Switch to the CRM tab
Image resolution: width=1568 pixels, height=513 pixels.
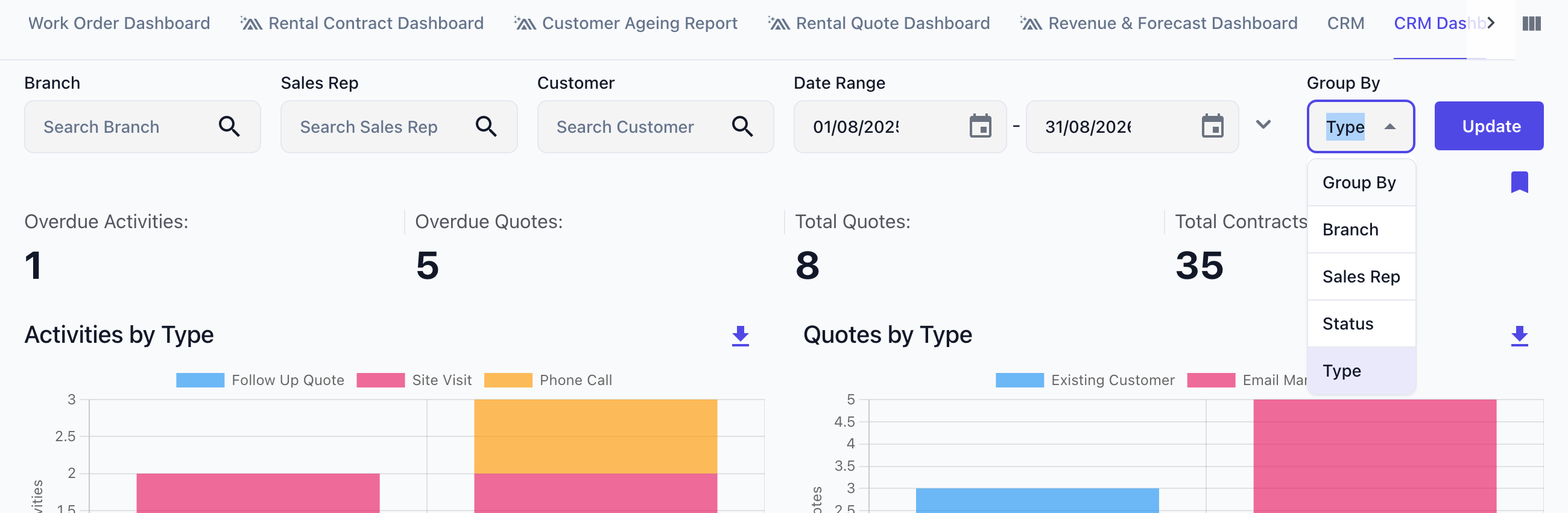click(1345, 23)
